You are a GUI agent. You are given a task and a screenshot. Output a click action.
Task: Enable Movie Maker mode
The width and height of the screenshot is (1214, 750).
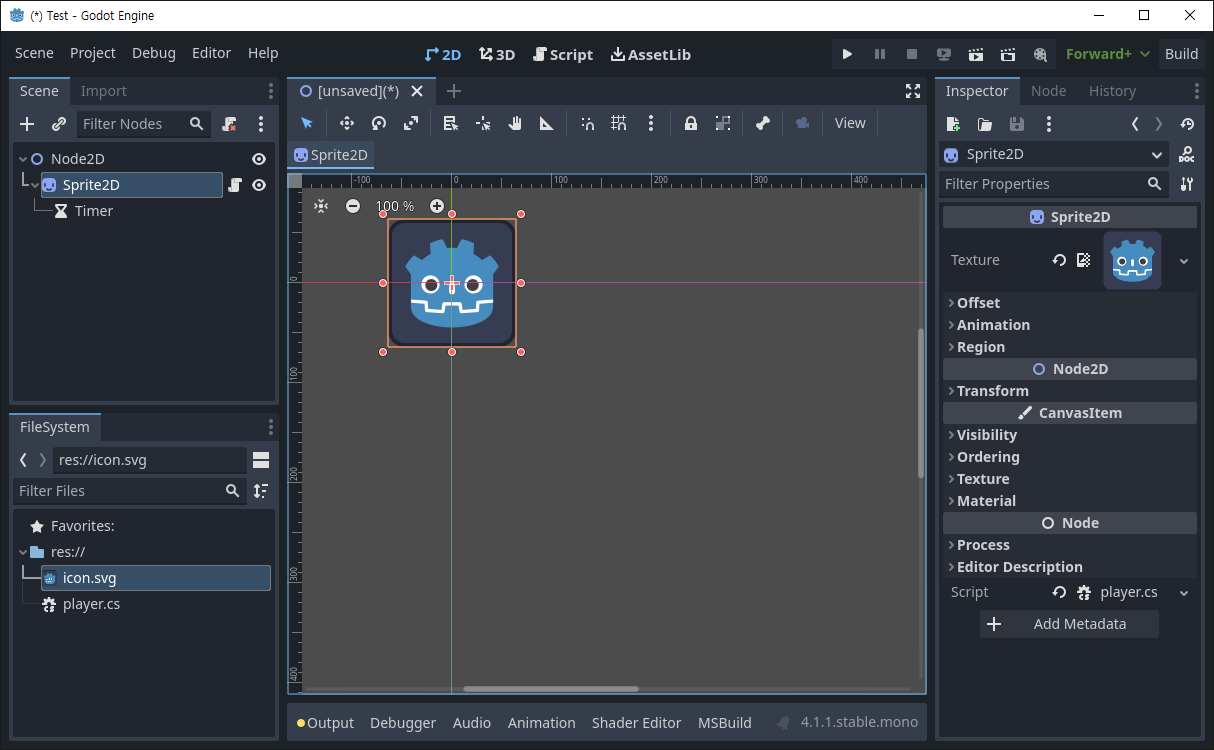[1040, 54]
